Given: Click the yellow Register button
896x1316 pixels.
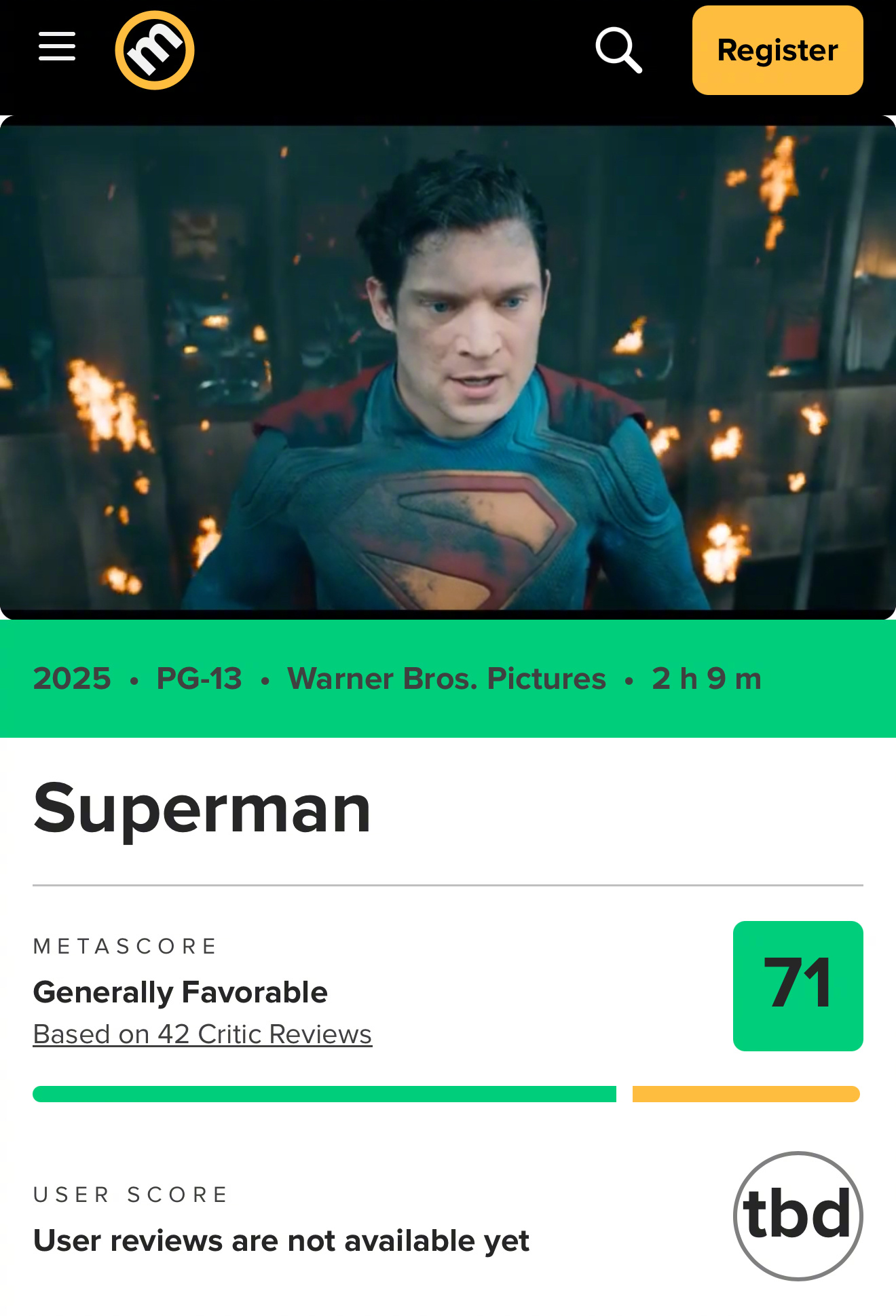Looking at the screenshot, I should pyautogui.click(x=778, y=50).
